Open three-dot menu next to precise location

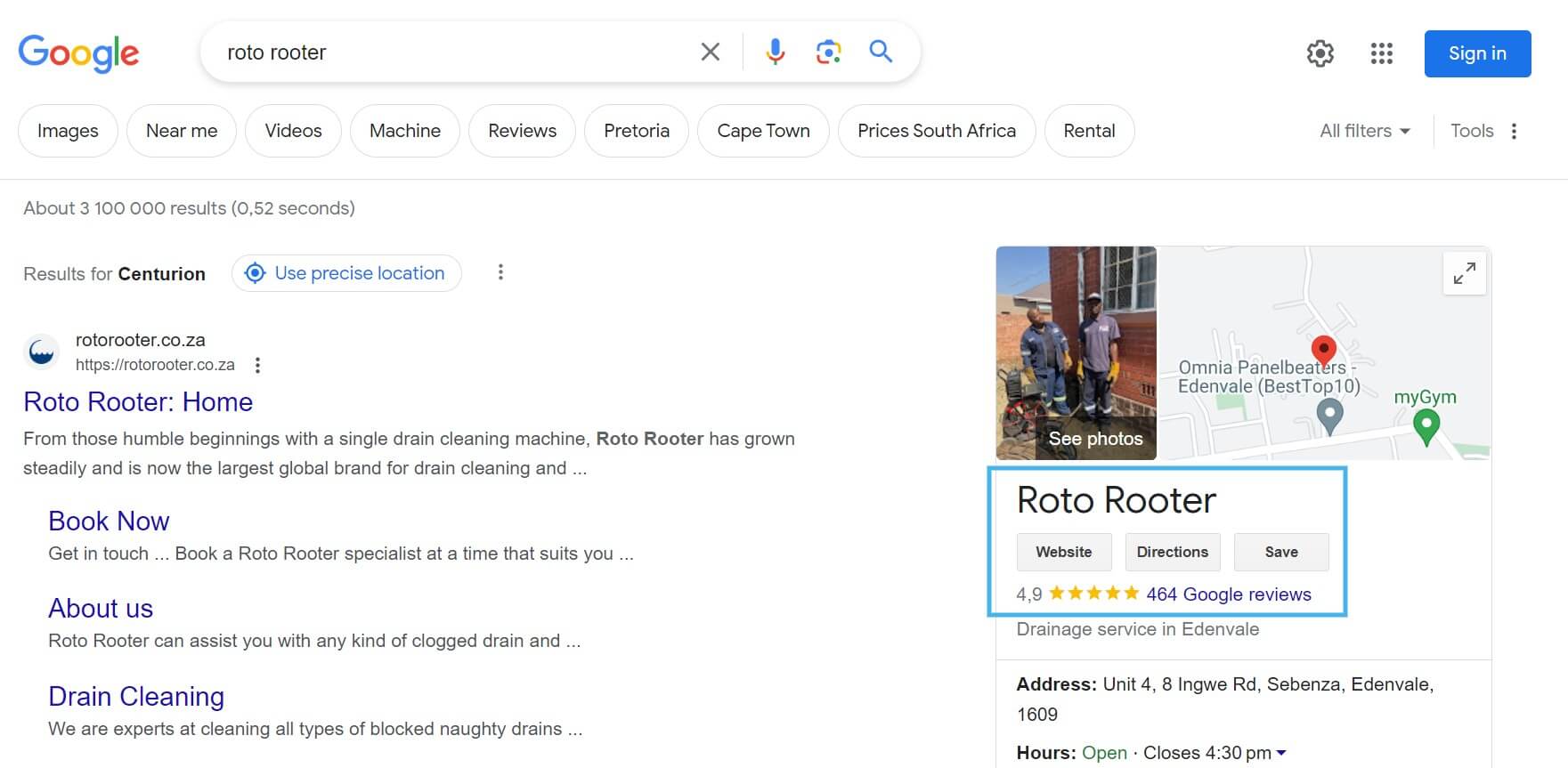tap(500, 272)
